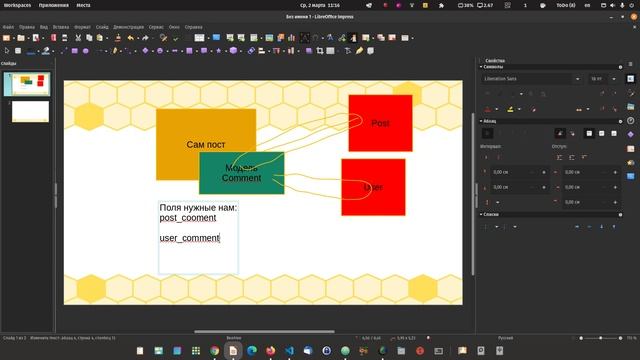Toggle the presentation grid display icon
This screenshot has width=640, height=360.
[x=199, y=38]
